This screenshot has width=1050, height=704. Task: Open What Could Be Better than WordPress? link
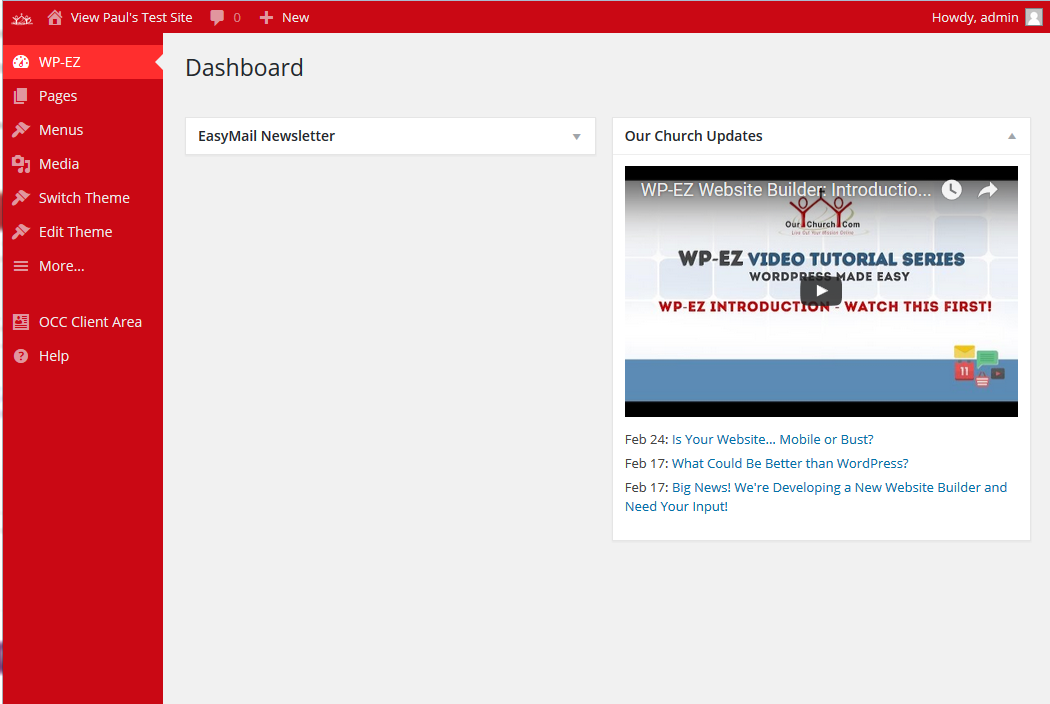(x=790, y=464)
